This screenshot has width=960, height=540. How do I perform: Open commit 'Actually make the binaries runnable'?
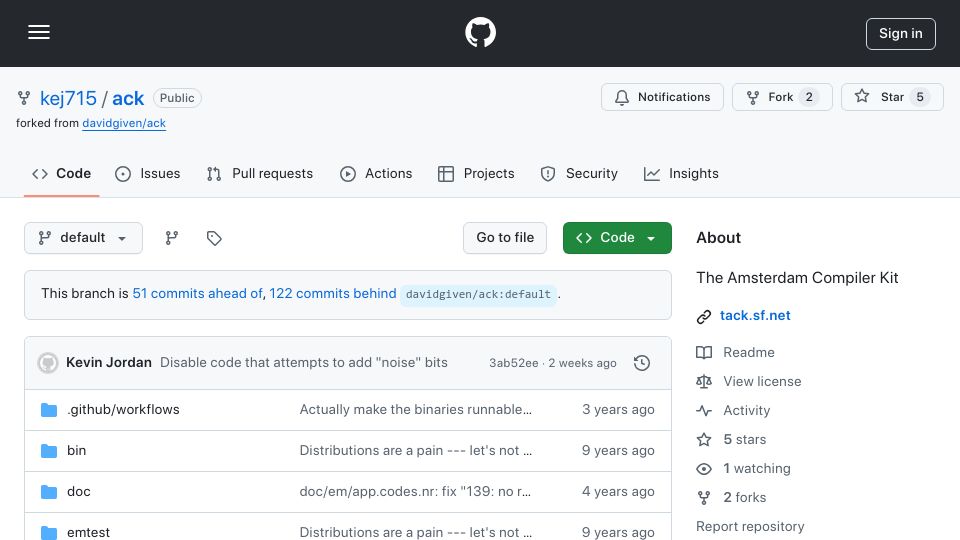tap(416, 410)
